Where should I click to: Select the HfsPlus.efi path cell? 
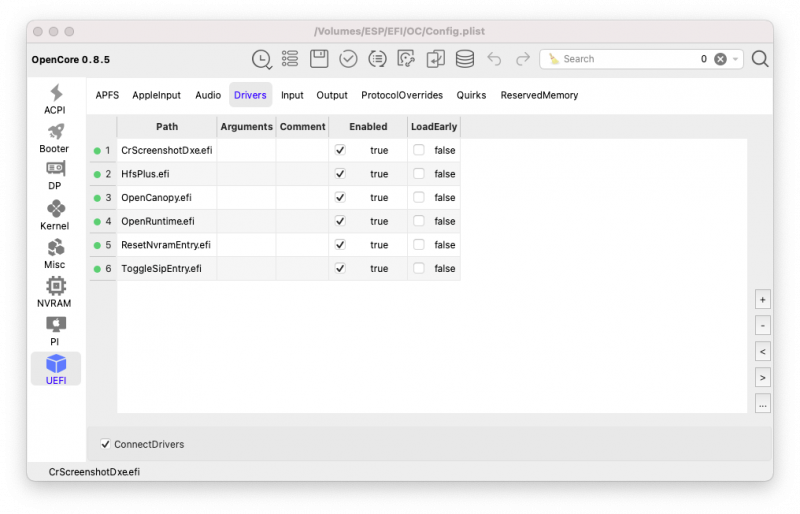pyautogui.click(x=167, y=174)
